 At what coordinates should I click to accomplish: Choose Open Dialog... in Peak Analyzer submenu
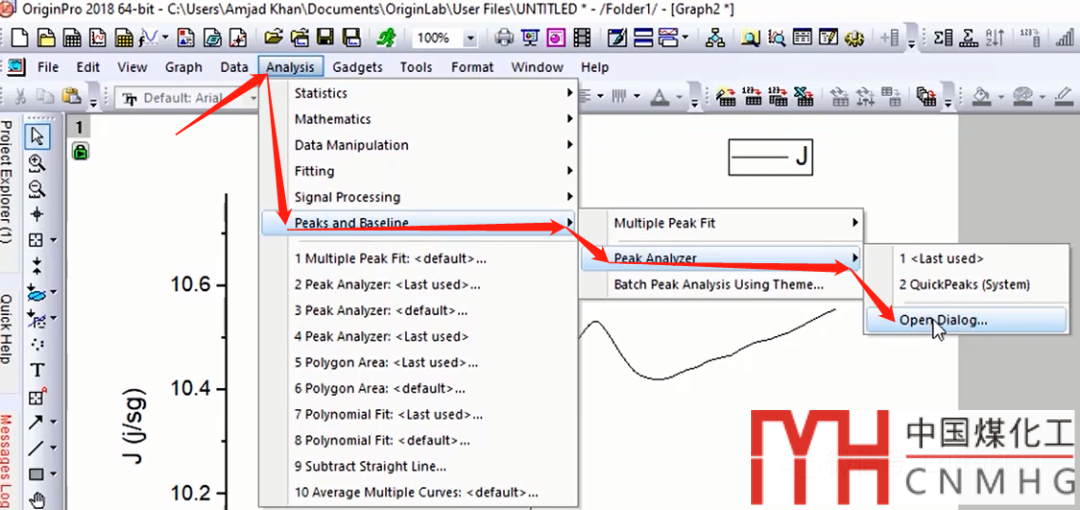point(942,320)
